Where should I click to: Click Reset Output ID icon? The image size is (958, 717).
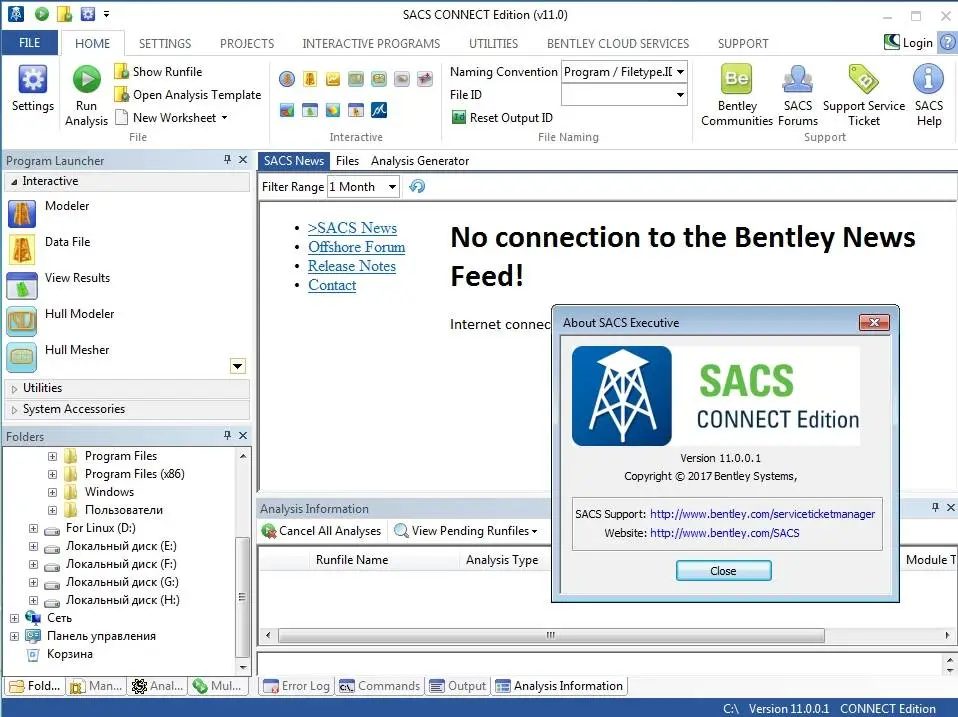tap(458, 117)
